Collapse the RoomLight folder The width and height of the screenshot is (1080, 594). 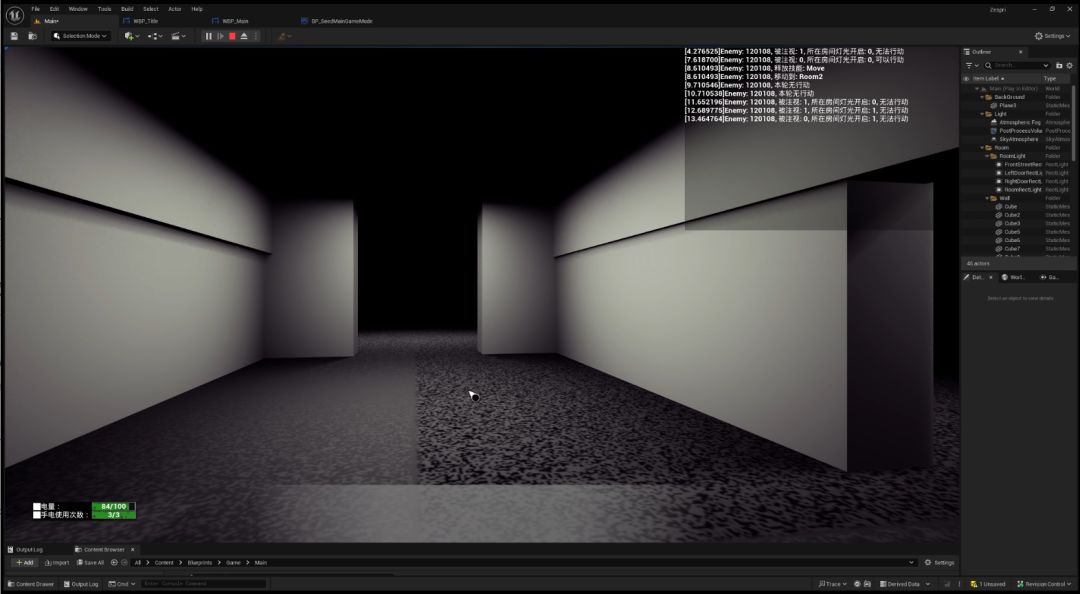987,156
